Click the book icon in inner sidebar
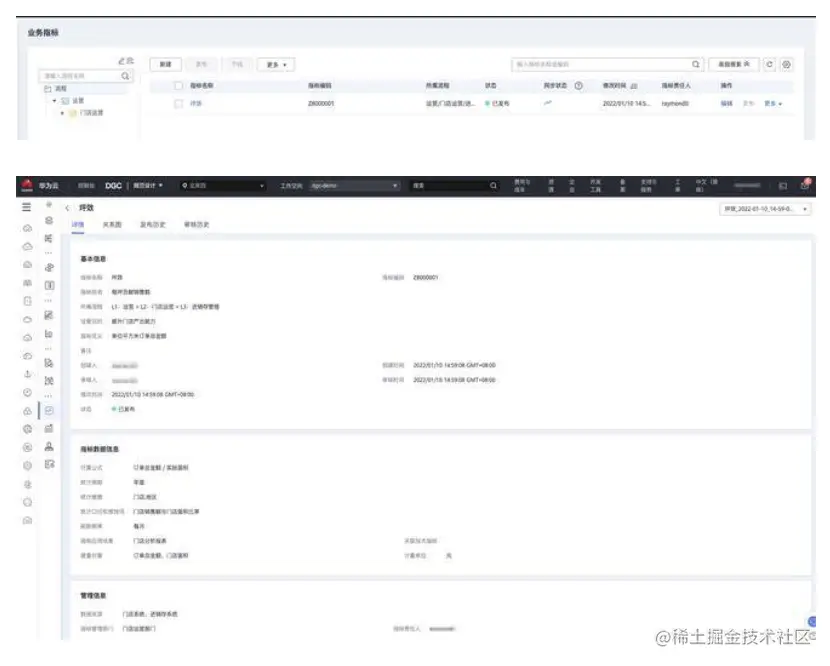This screenshot has height=666, width=830. coord(49,285)
